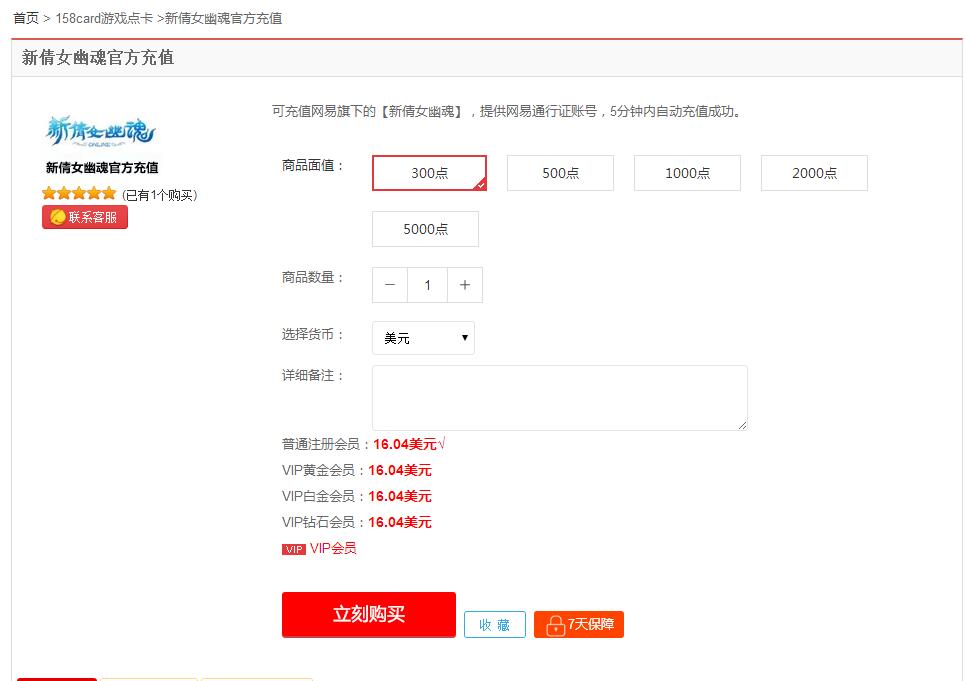Click the VIP黄金会员 price line

357,470
